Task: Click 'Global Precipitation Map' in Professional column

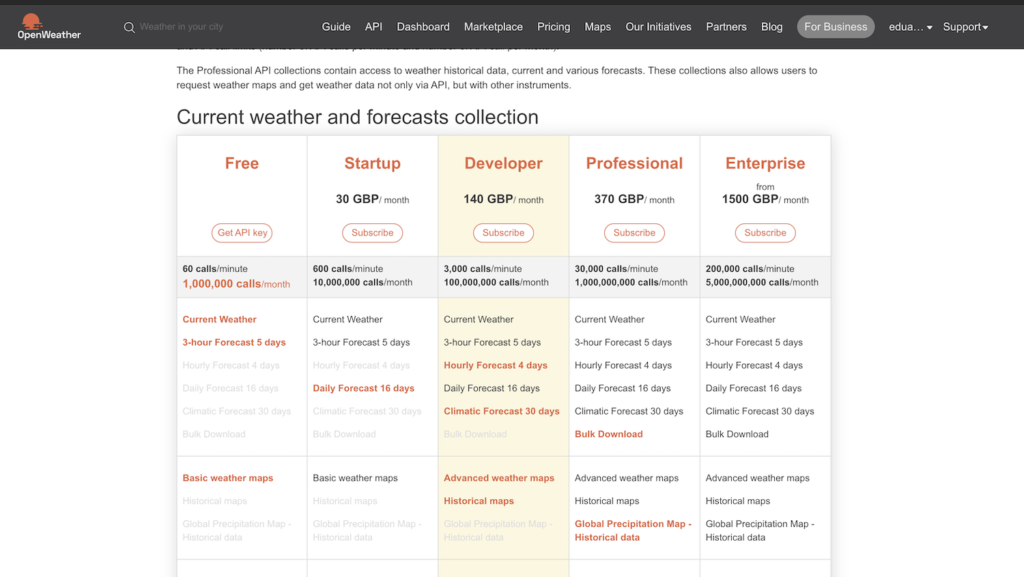Action: 633,531
